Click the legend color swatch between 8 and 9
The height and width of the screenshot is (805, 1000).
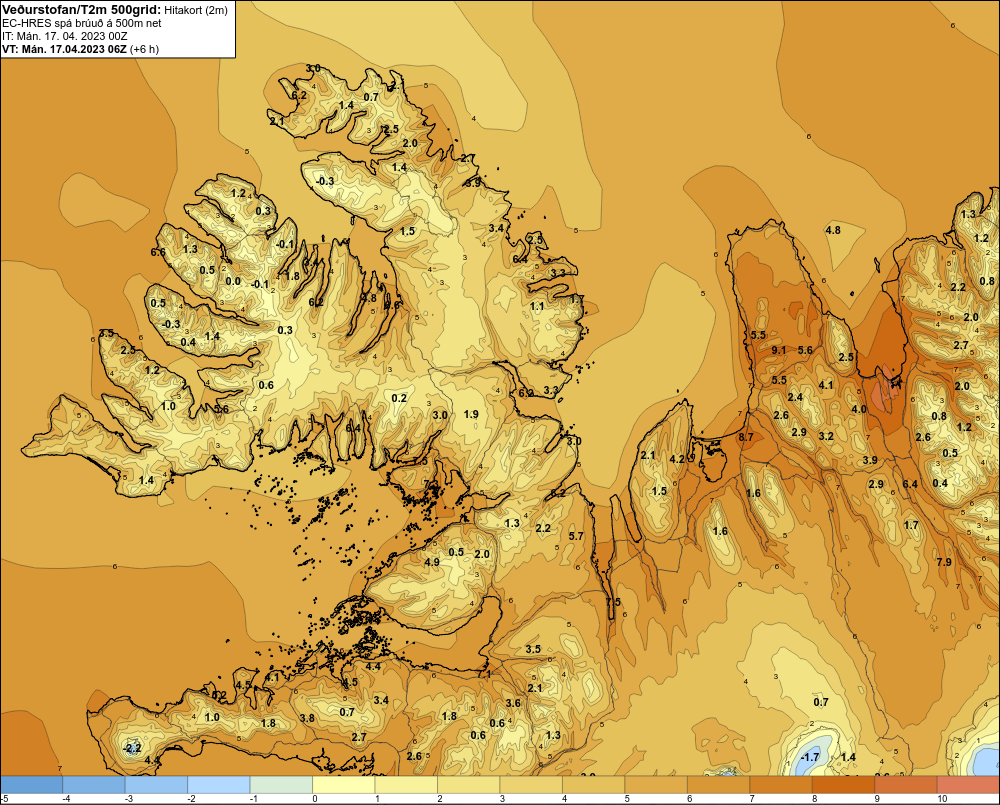(x=844, y=784)
